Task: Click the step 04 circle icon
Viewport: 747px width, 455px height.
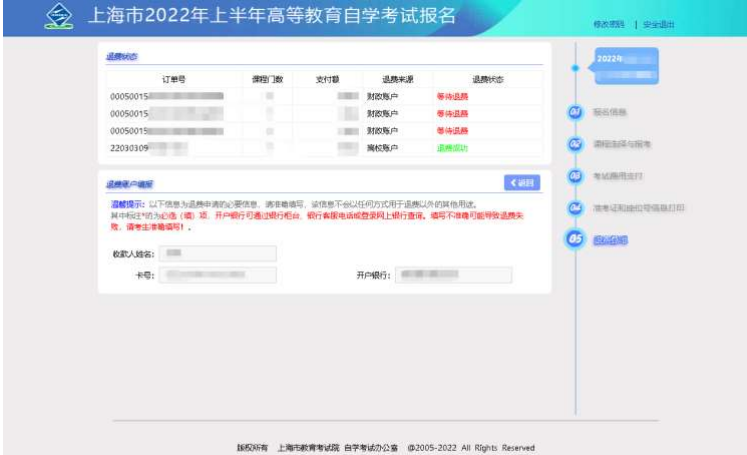Action: (x=575, y=207)
